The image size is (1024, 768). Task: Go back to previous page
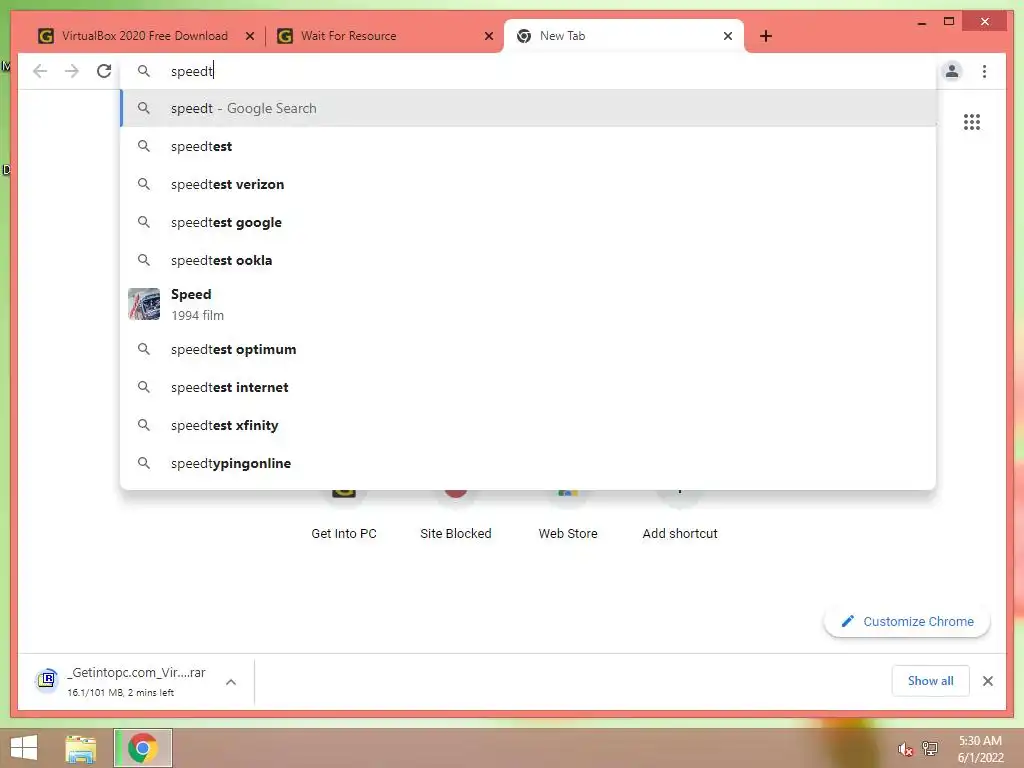point(40,71)
